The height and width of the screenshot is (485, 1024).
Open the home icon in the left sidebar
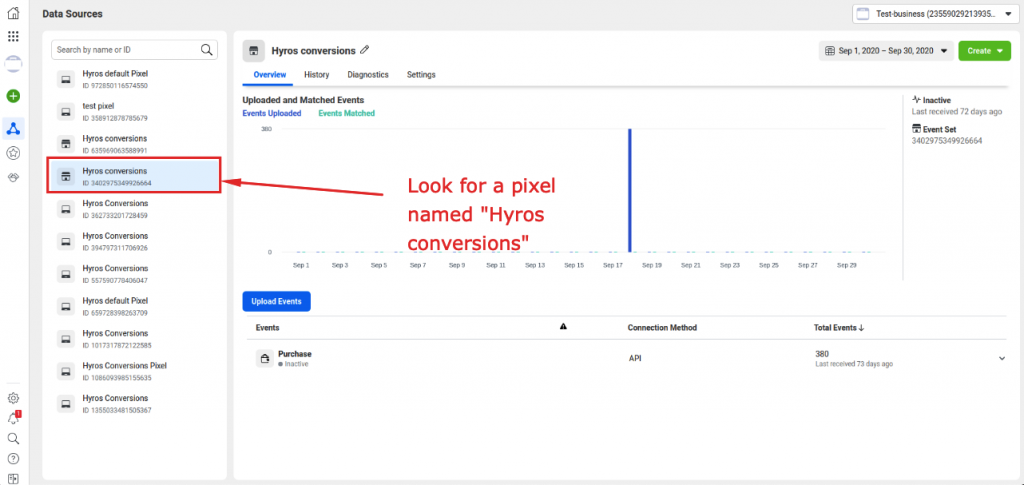(x=13, y=12)
